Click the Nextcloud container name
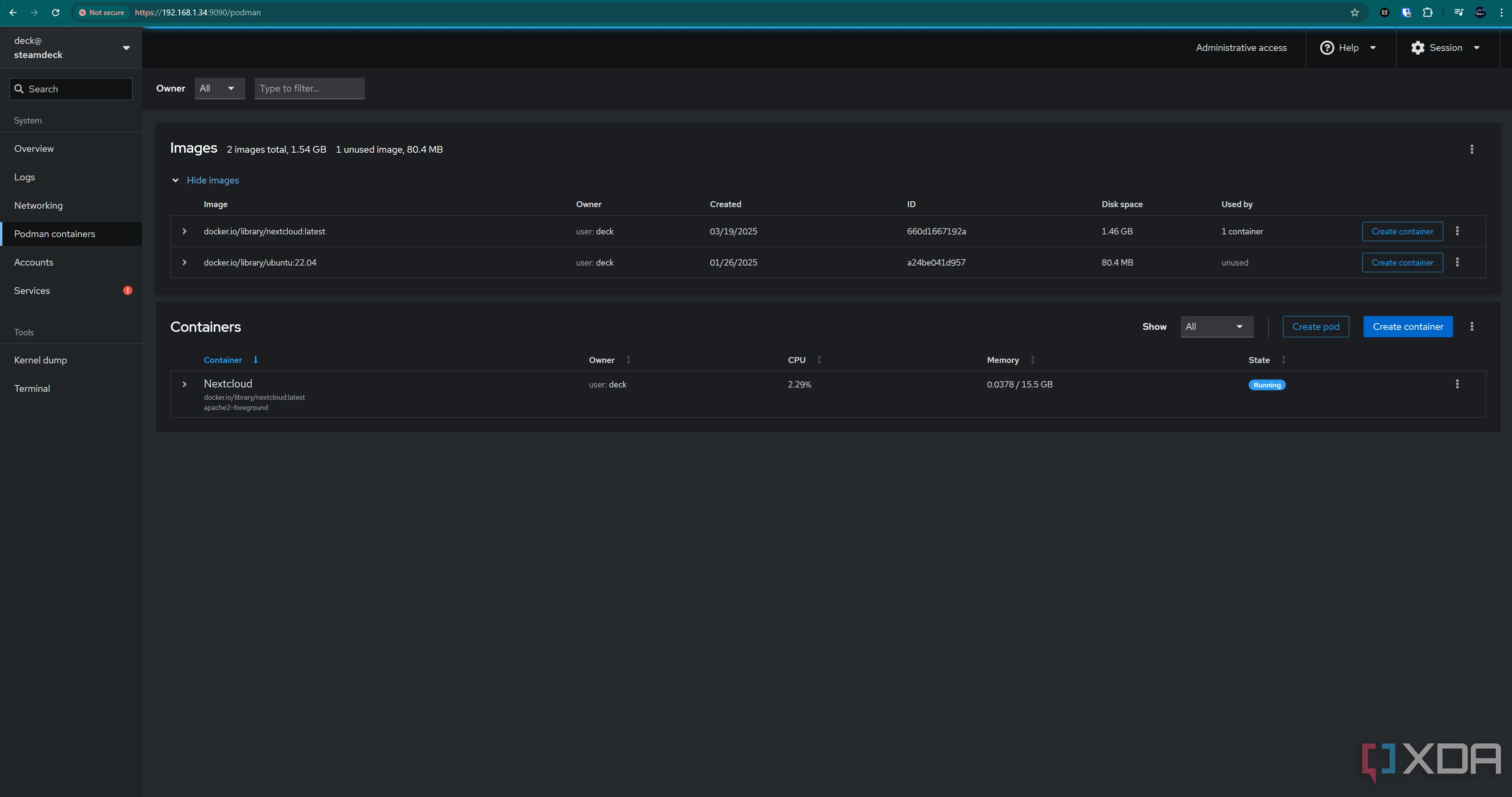1512x797 pixels. pos(228,384)
